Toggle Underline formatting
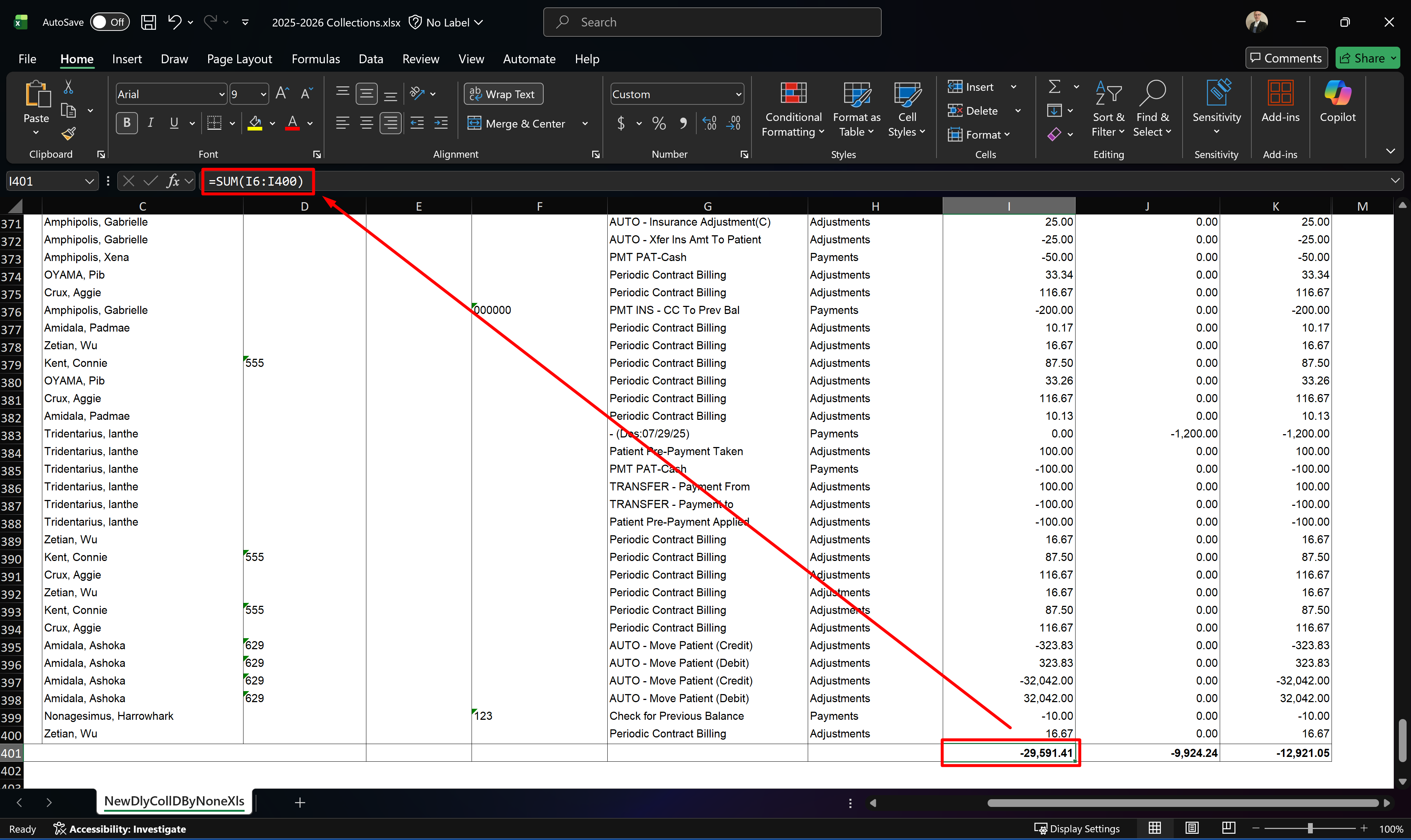This screenshot has width=1411, height=840. pos(174,123)
